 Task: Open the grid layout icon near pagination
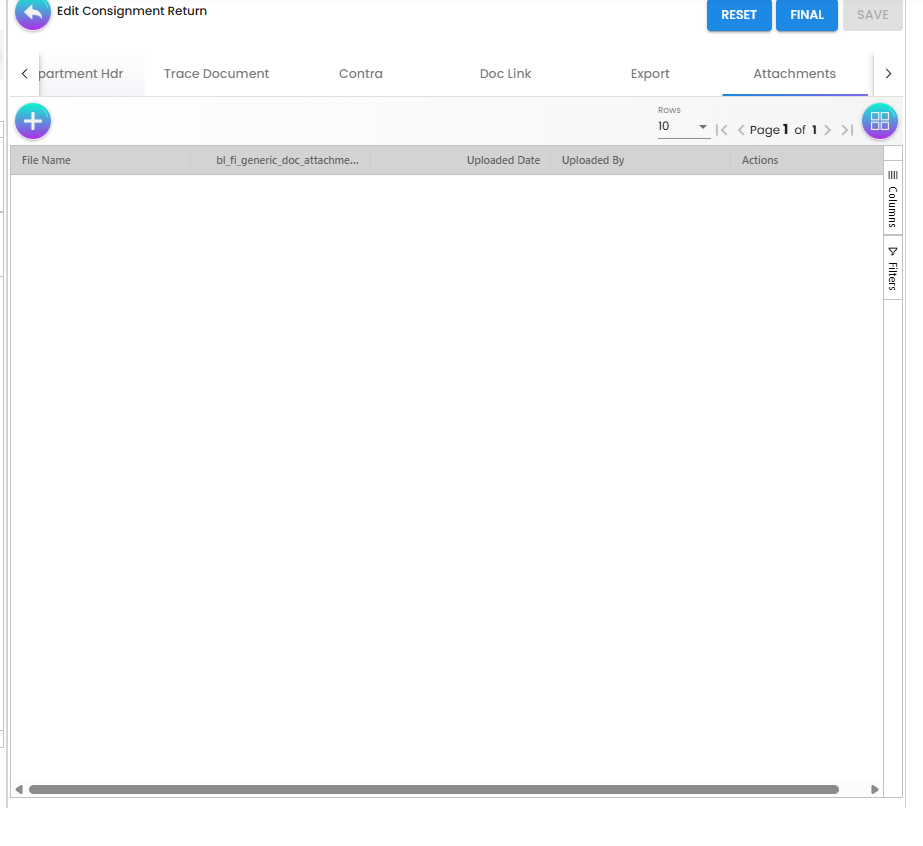[879, 120]
